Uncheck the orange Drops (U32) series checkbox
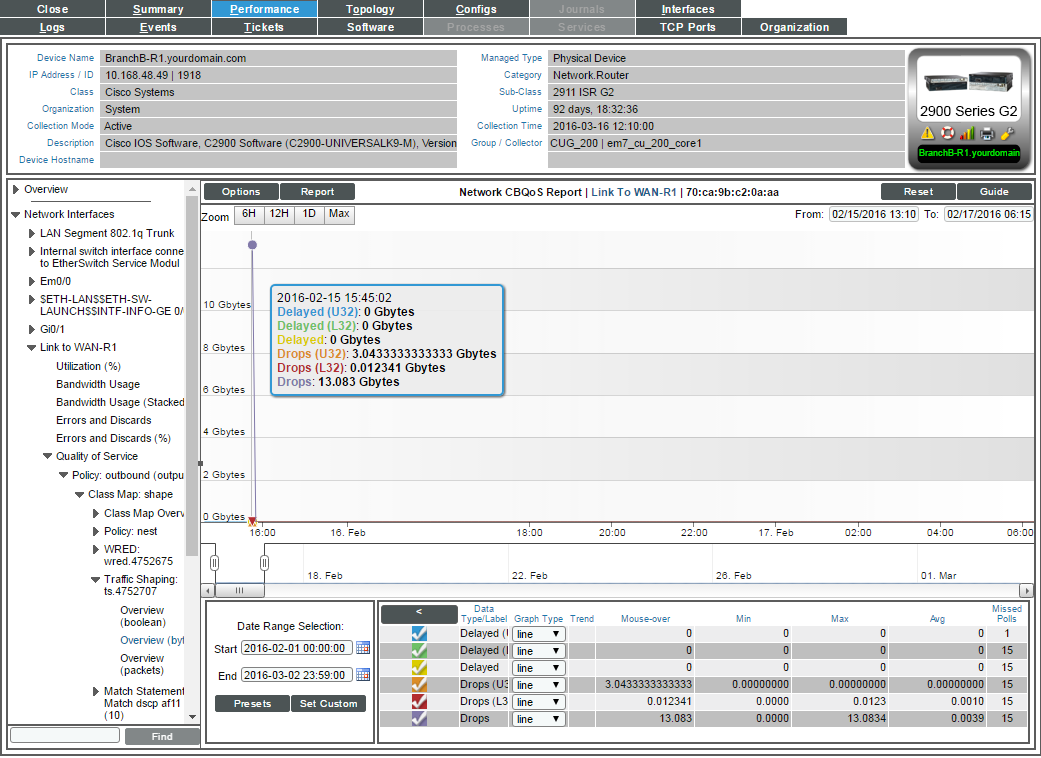This screenshot has height=758, width=1041. (x=419, y=684)
